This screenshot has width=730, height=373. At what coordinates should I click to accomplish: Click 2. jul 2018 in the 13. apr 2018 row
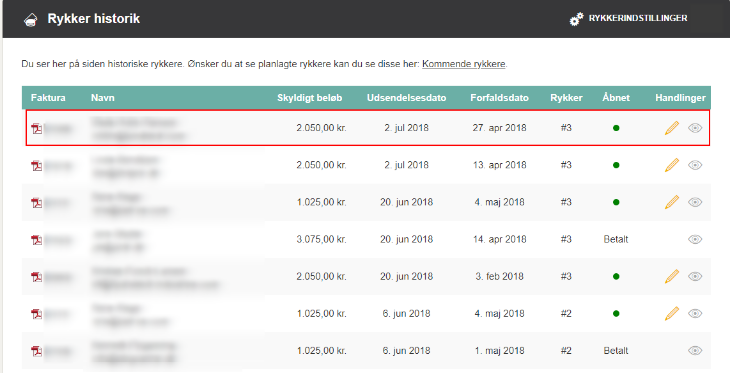[406, 165]
